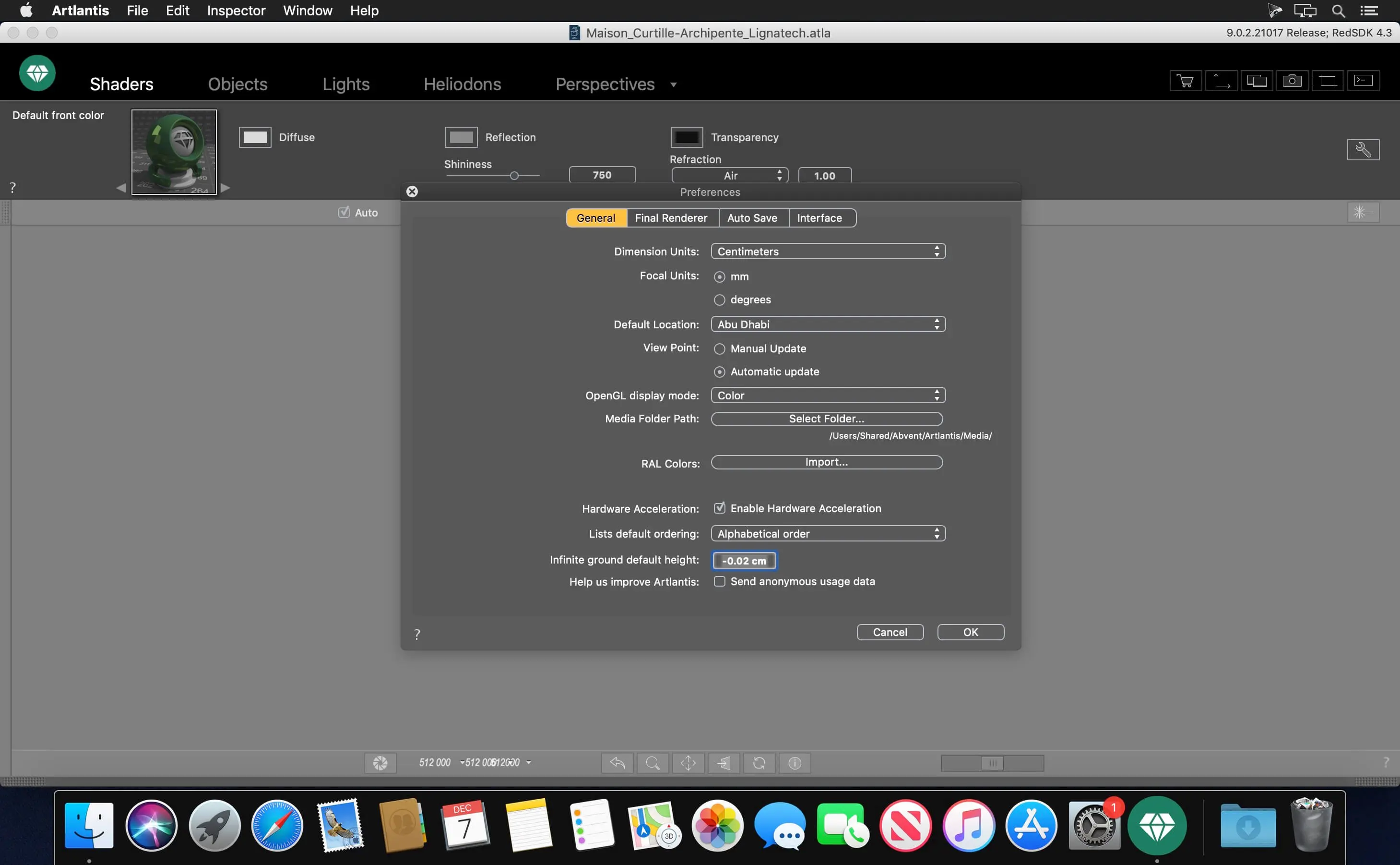Open the render area tool
The height and width of the screenshot is (865, 1400).
click(1328, 80)
